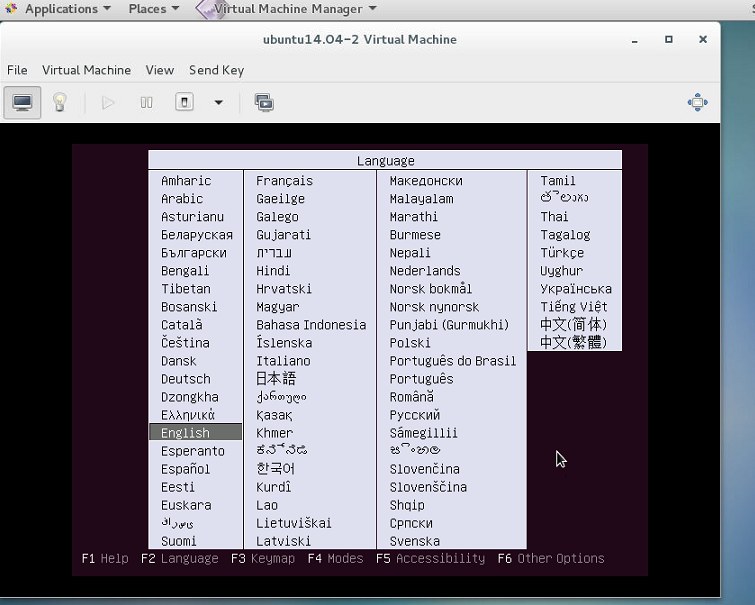Shut down the virtual machine power icon
Image resolution: width=755 pixels, height=605 pixels.
(184, 102)
